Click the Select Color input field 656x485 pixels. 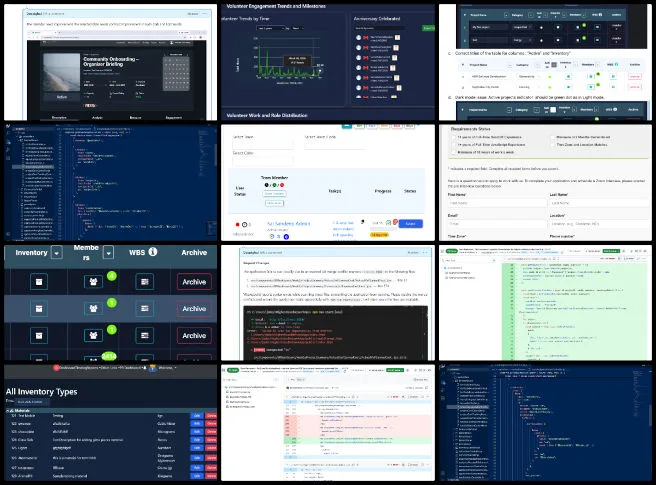coord(263,161)
